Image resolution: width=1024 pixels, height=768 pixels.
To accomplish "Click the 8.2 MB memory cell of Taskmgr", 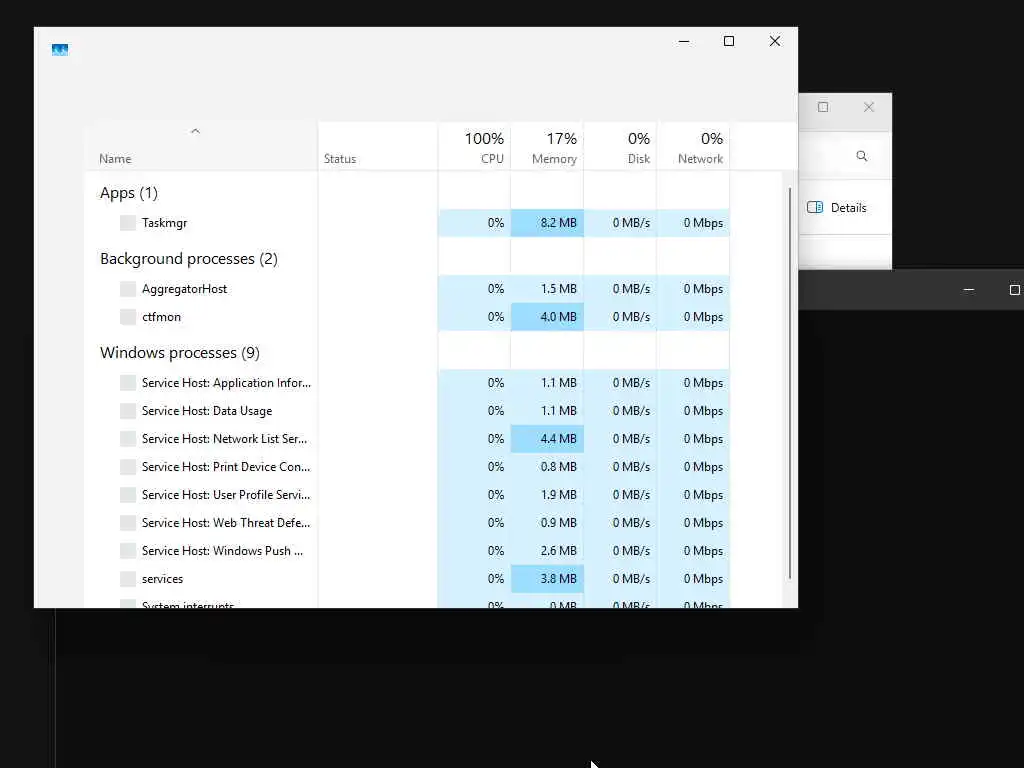I will tap(547, 223).
